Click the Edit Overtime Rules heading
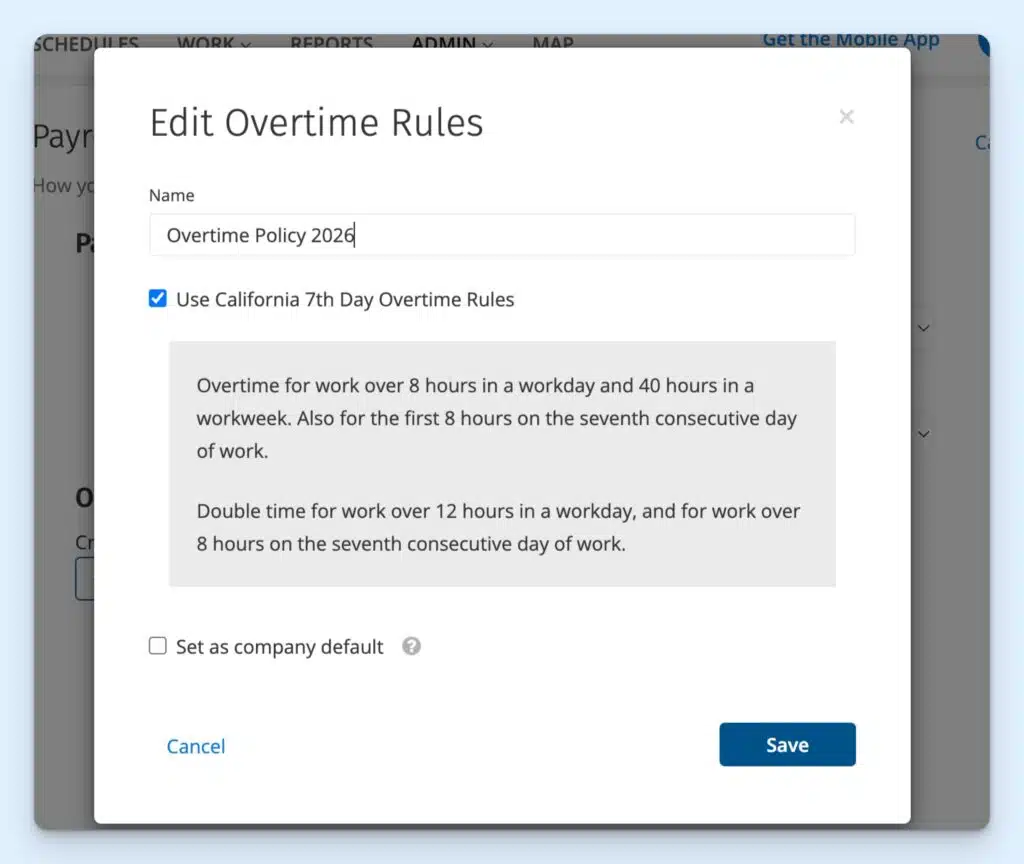This screenshot has height=864, width=1024. click(317, 121)
